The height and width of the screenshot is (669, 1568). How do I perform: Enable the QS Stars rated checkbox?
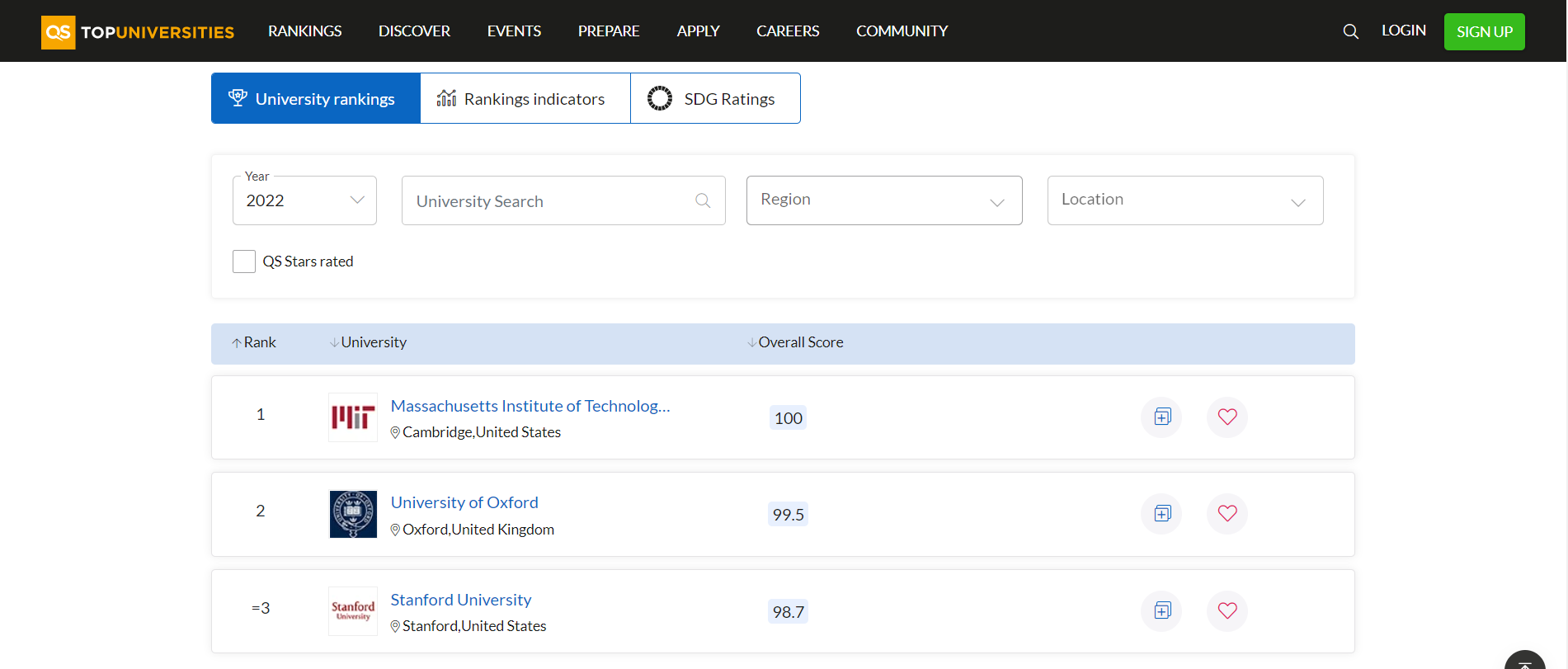tap(244, 261)
